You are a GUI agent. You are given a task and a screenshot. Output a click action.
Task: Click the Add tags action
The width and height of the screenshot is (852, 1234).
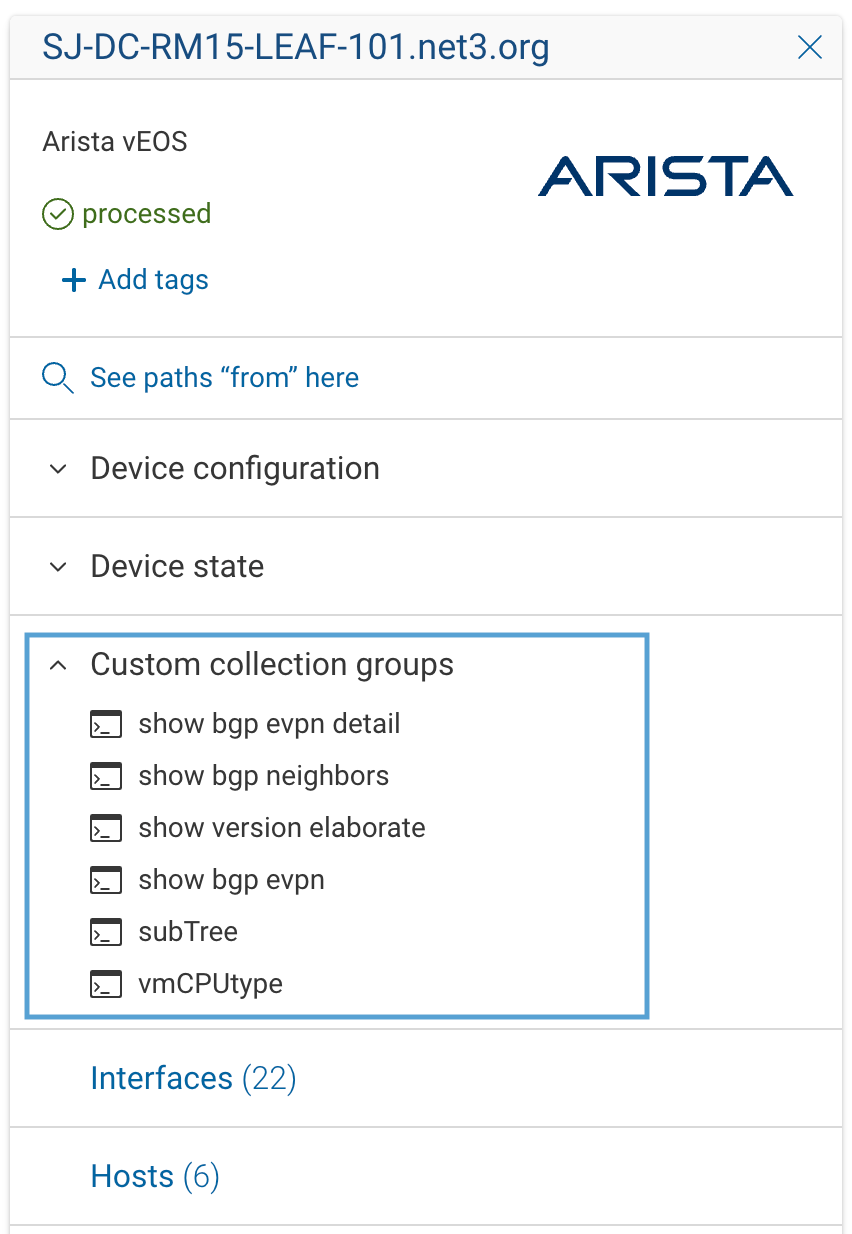(x=152, y=280)
